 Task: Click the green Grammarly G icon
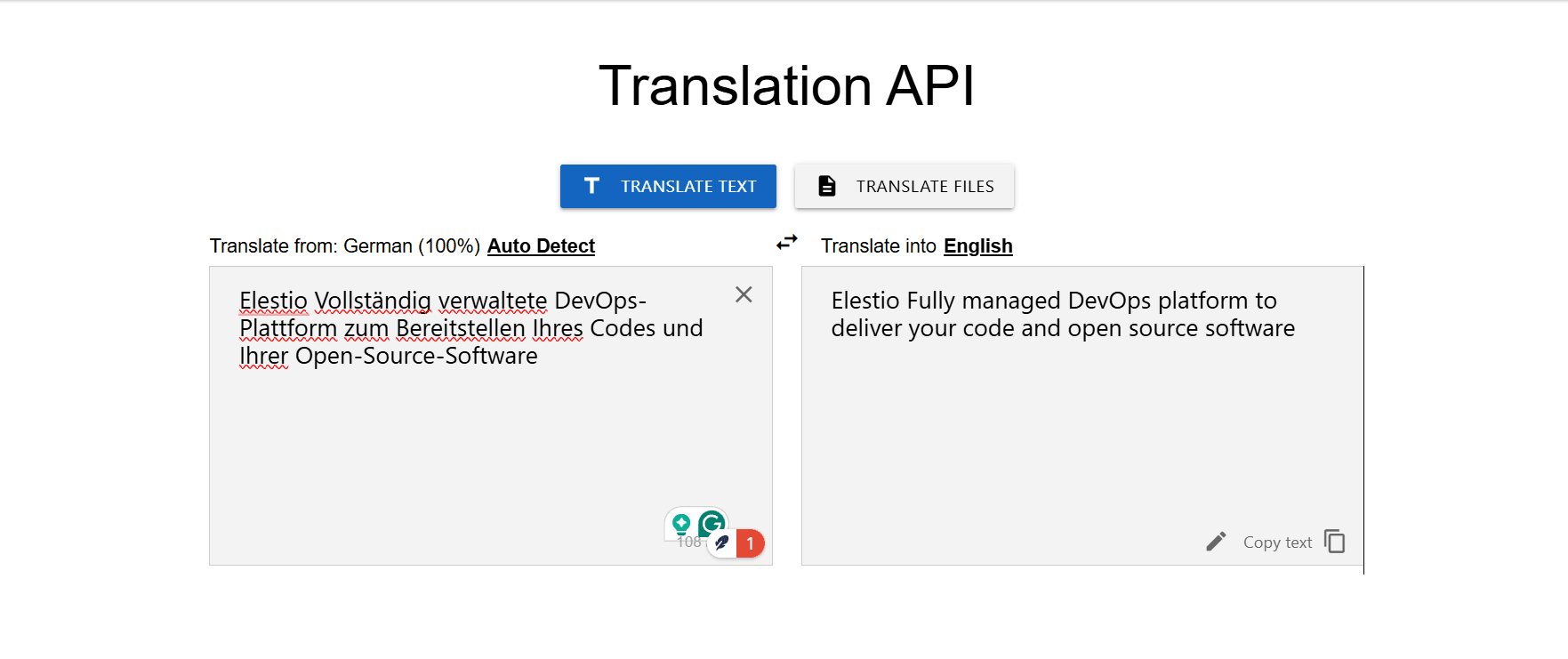click(712, 524)
